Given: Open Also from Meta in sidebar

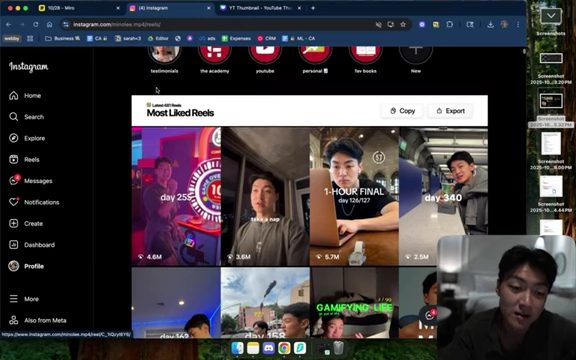Looking at the screenshot, I should click(37, 320).
